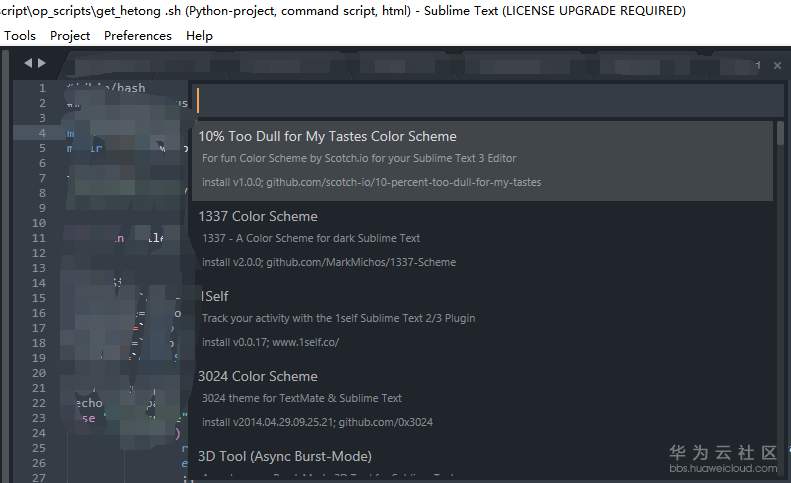The width and height of the screenshot is (791, 483).
Task: Open the Project menu
Action: pos(70,35)
